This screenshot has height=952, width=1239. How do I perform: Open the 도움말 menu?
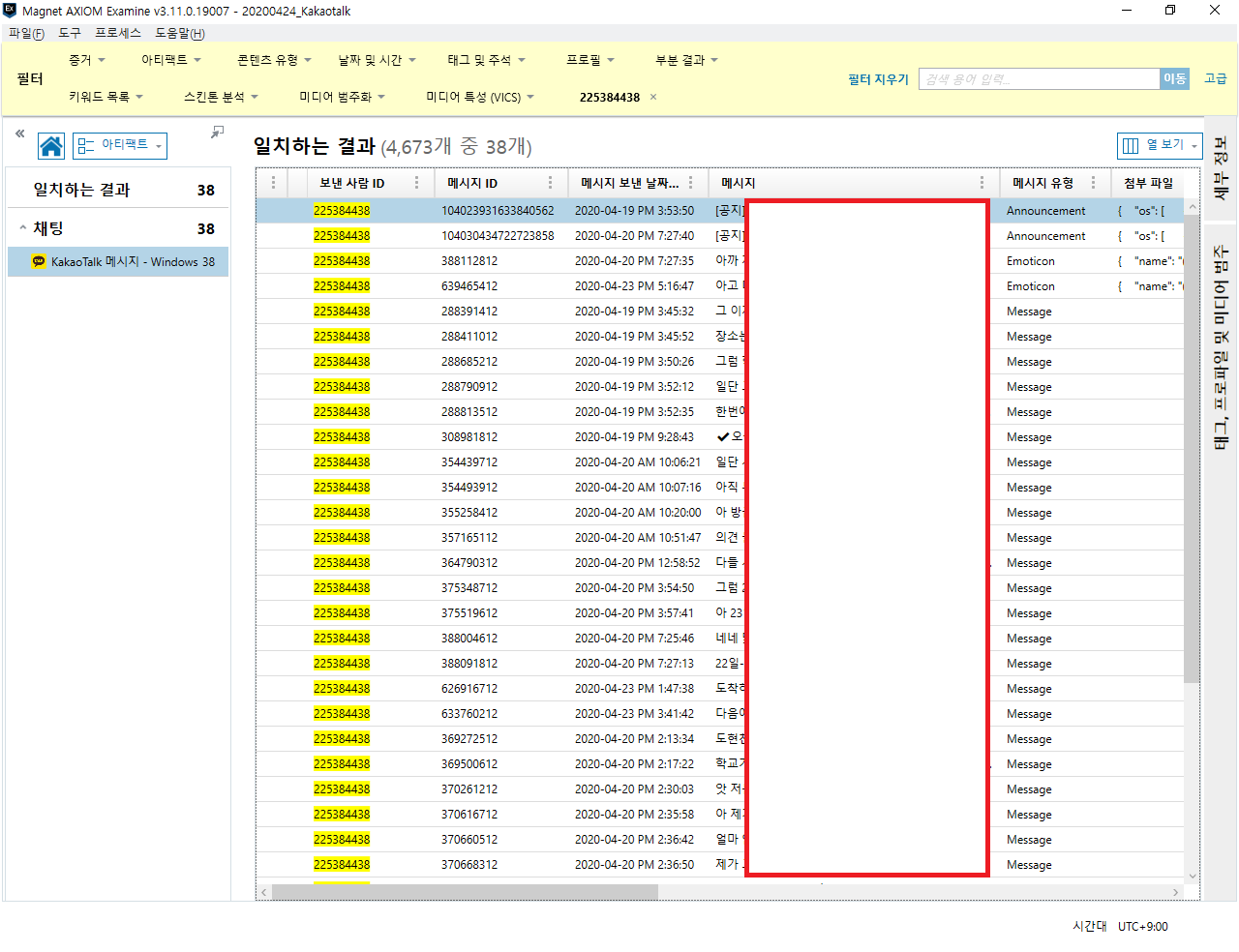pyautogui.click(x=180, y=33)
